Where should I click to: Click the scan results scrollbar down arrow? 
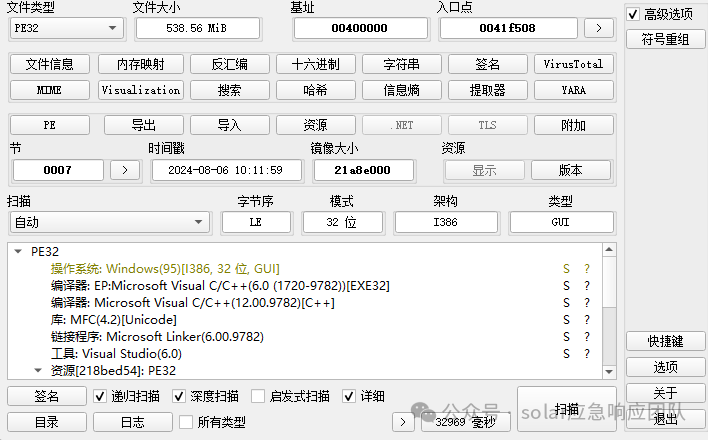point(609,372)
